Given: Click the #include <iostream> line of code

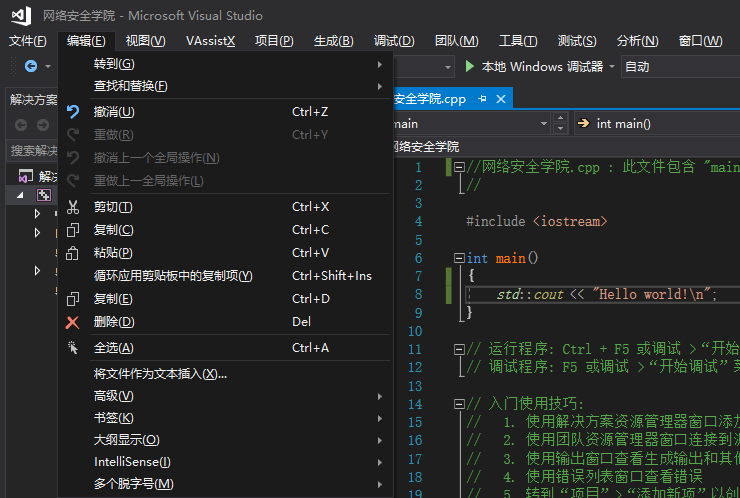Looking at the screenshot, I should 537,221.
